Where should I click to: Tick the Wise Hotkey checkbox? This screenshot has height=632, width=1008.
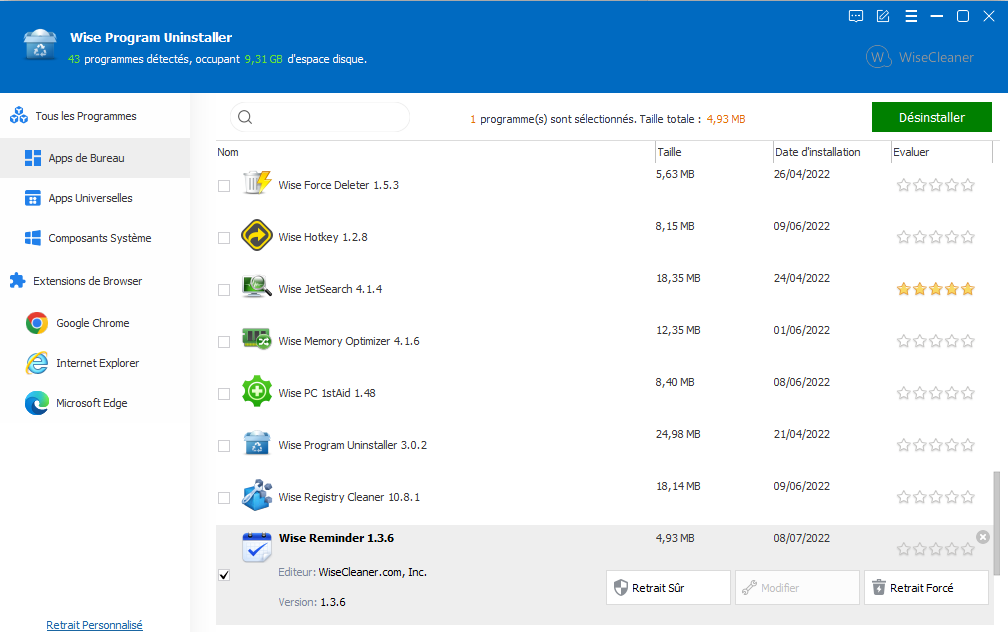(224, 238)
